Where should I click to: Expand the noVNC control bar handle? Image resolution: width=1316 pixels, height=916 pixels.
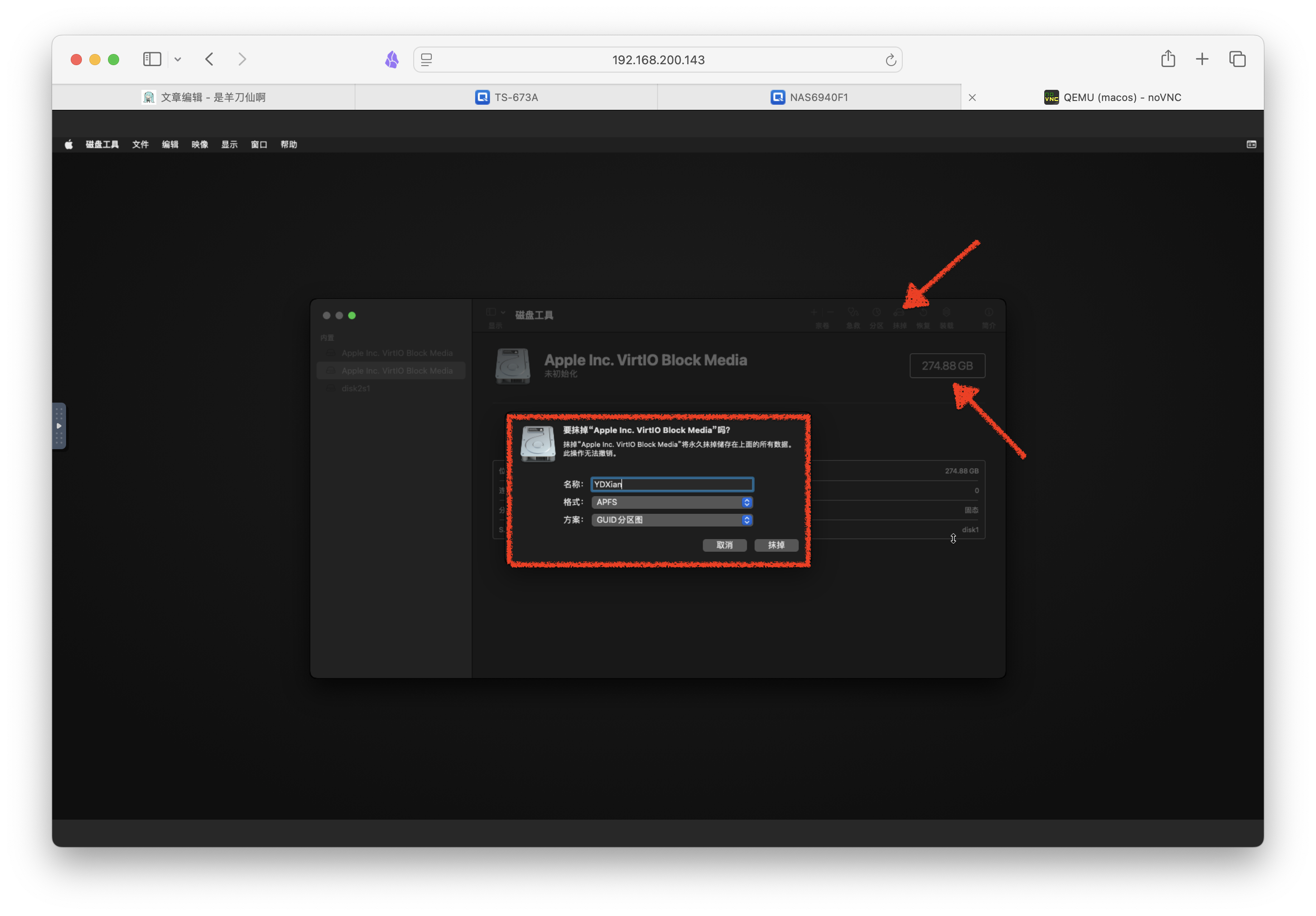pos(59,426)
